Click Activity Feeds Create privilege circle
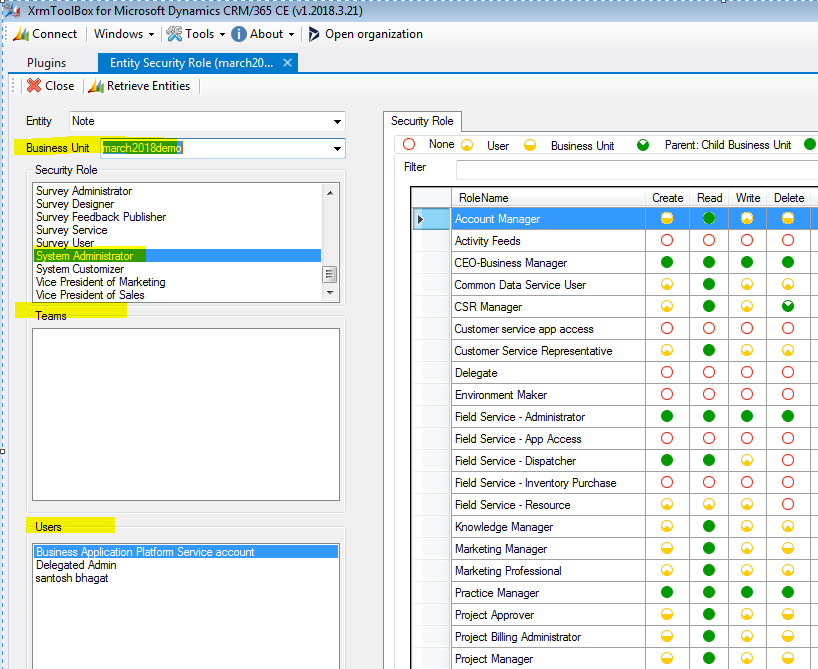 [667, 240]
